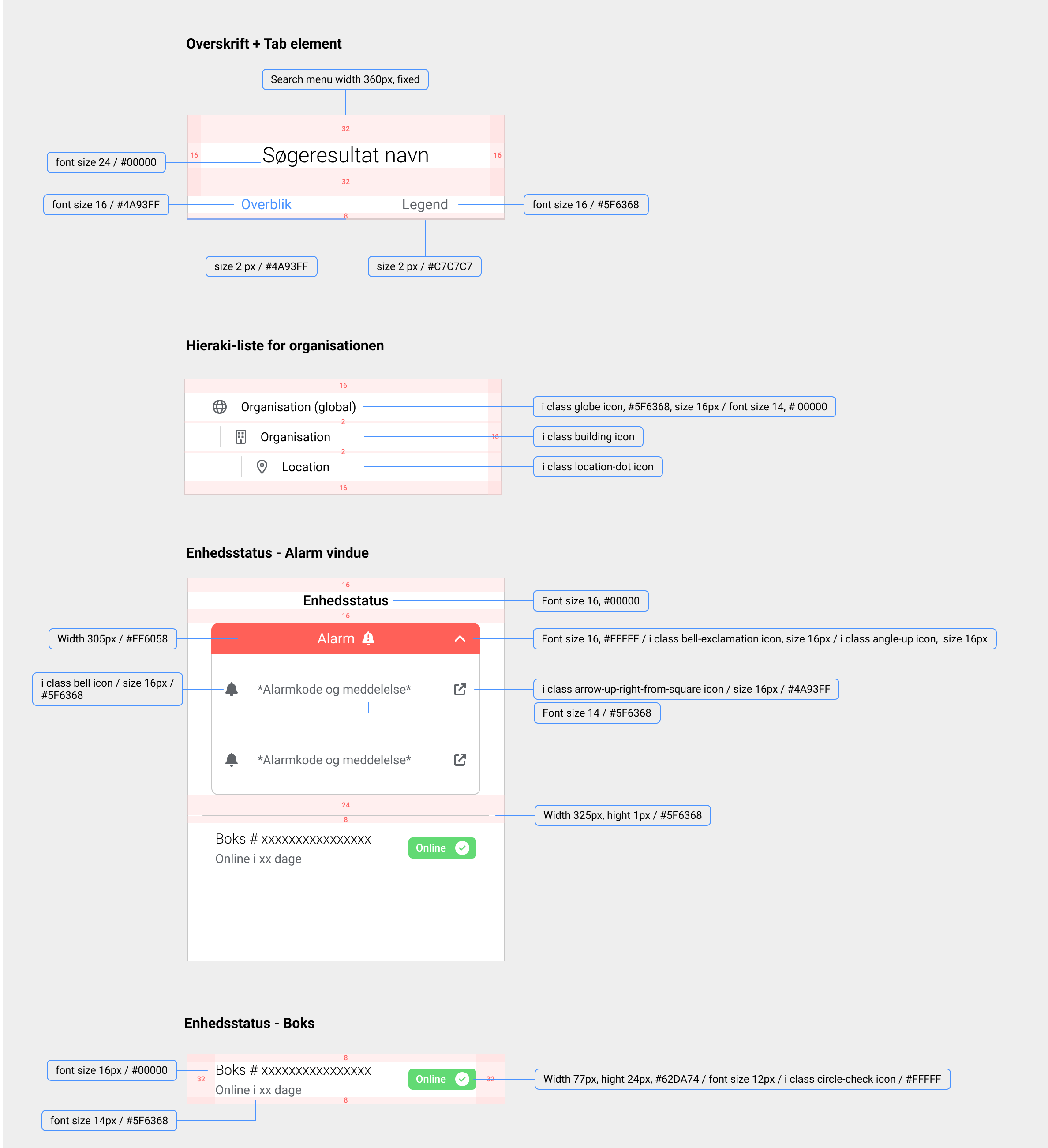The width and height of the screenshot is (1048, 1148).
Task: Collapse the Alarm panel with the angle-up chevron
Action: point(460,639)
